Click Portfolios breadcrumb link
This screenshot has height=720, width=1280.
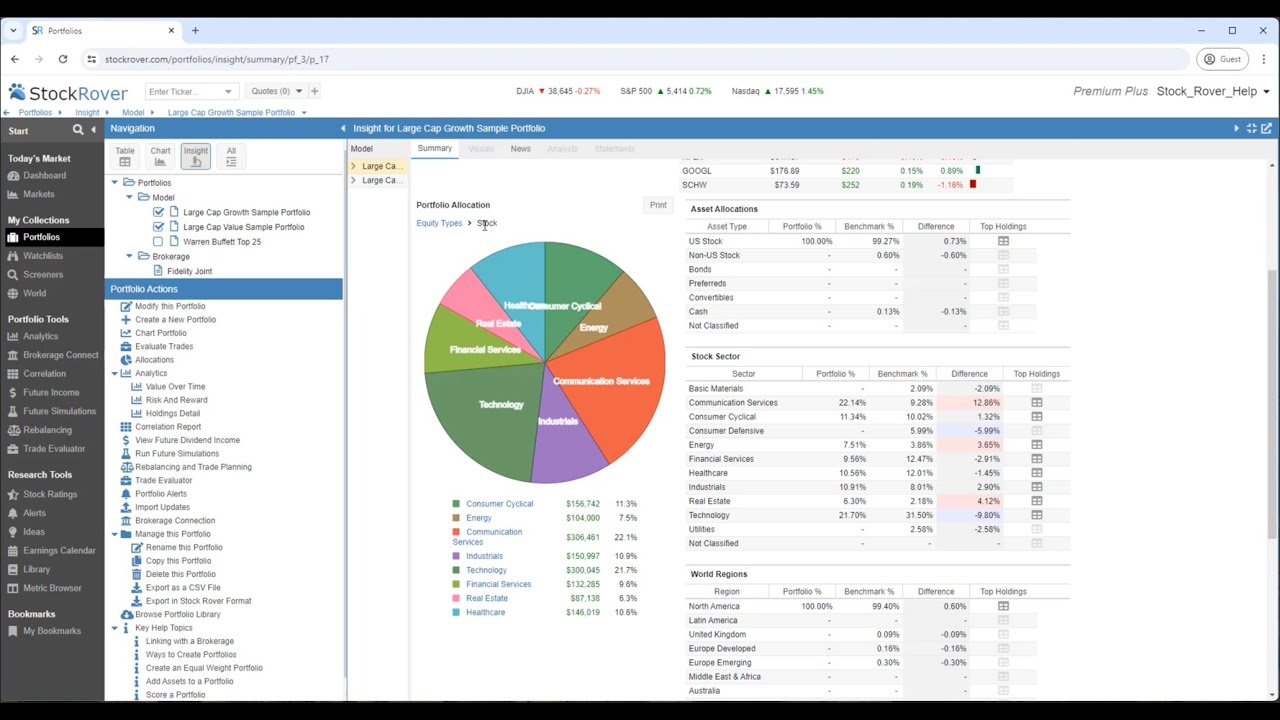pos(35,112)
